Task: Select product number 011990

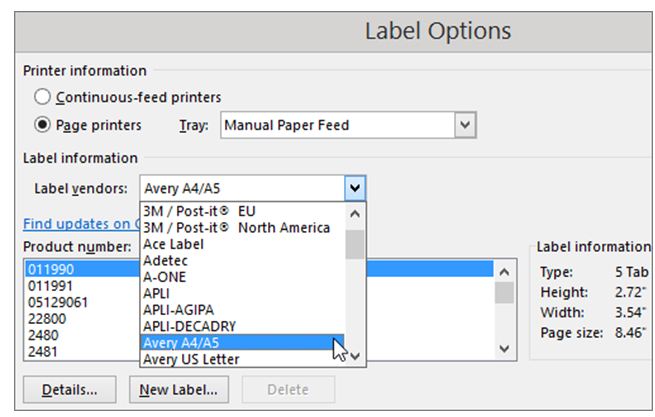Action: [x=259, y=269]
